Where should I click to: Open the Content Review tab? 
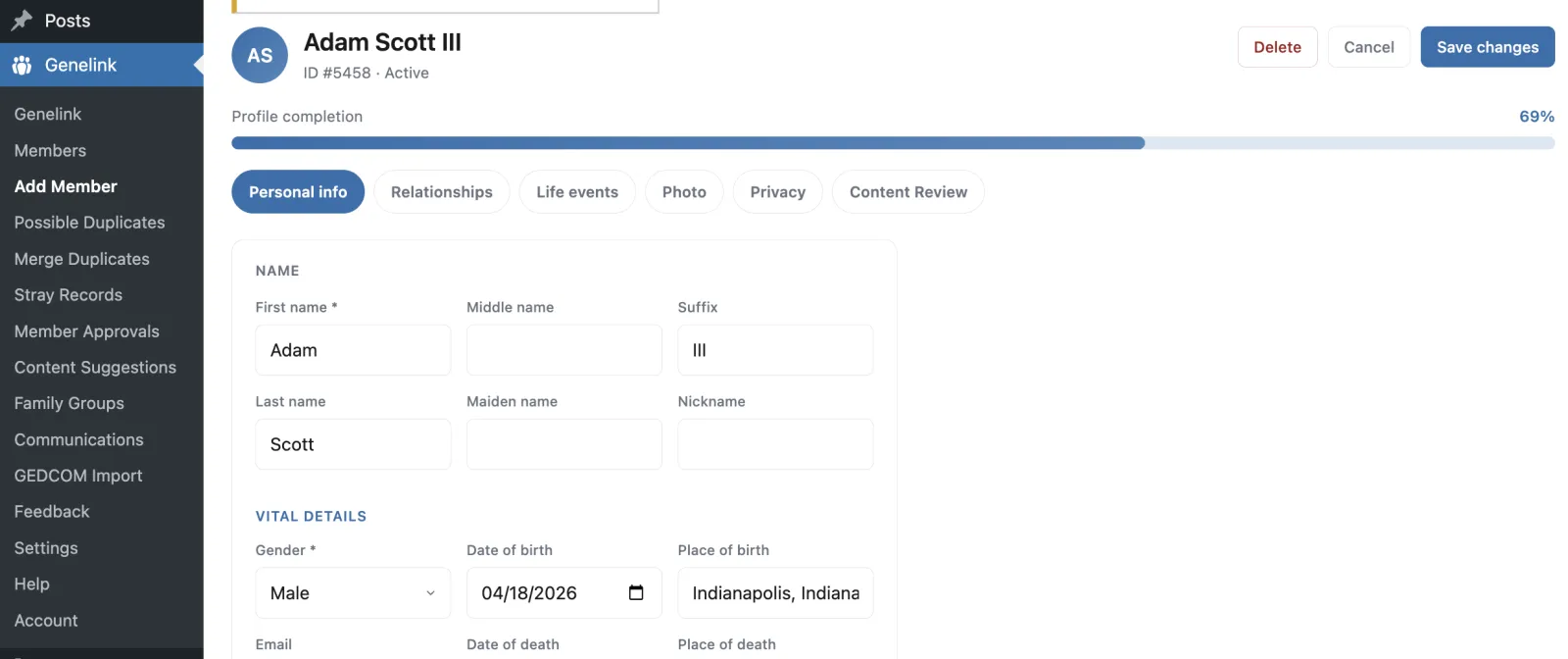908,192
